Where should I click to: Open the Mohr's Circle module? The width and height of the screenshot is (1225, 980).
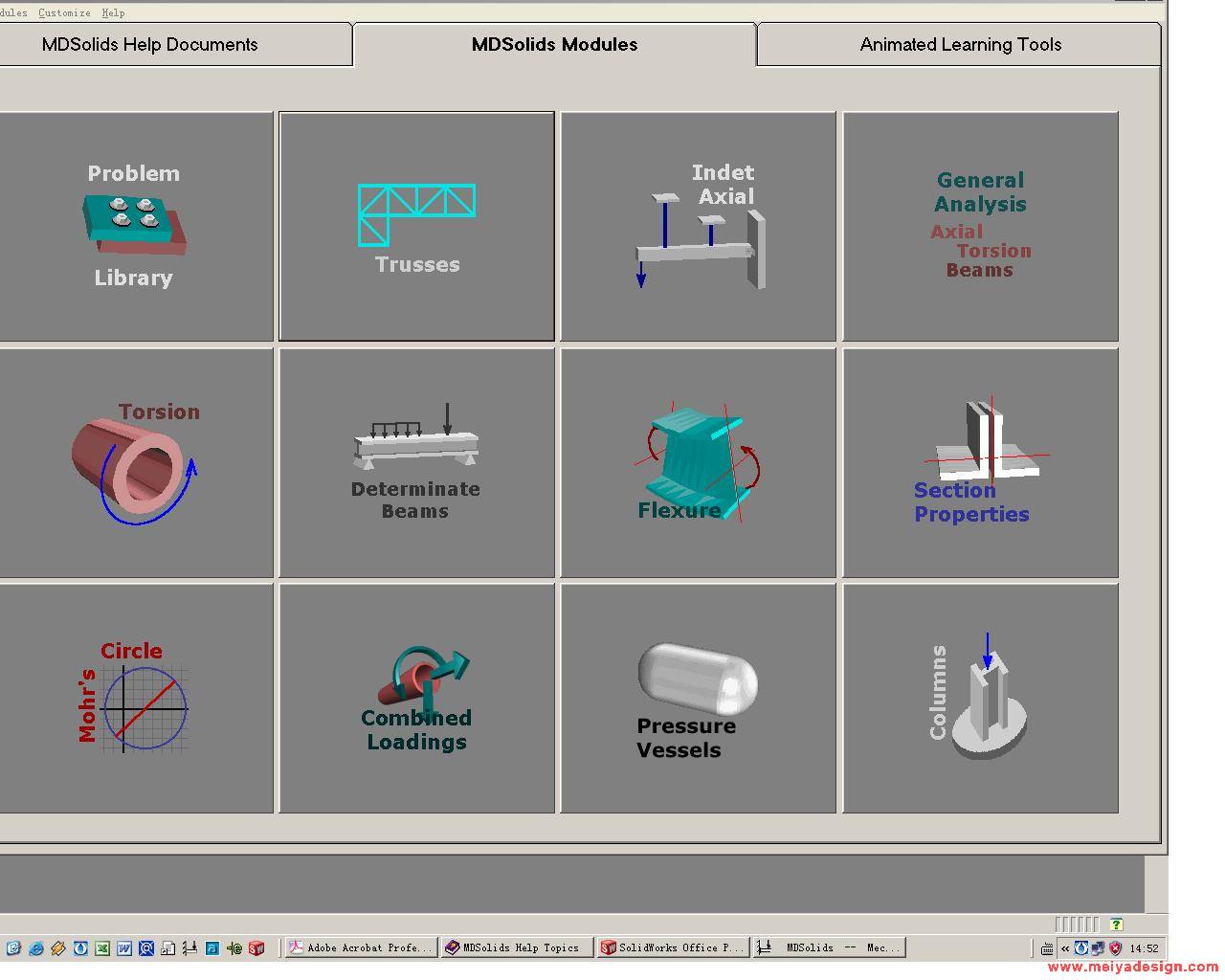[x=136, y=699]
